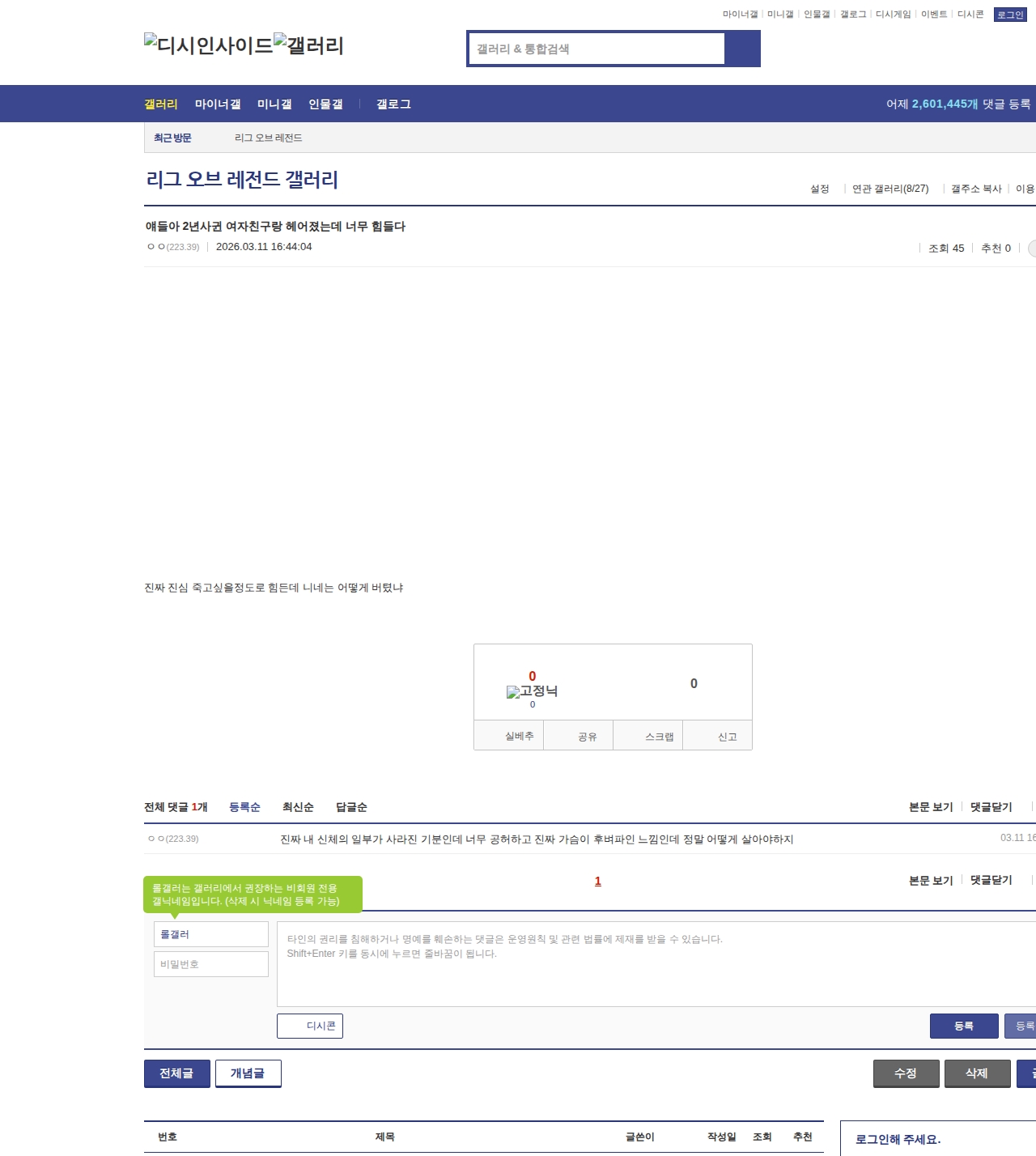Screen dimensions: 1036x1156
Task: Click the 추천 0 count near post header
Action: pyautogui.click(x=996, y=249)
